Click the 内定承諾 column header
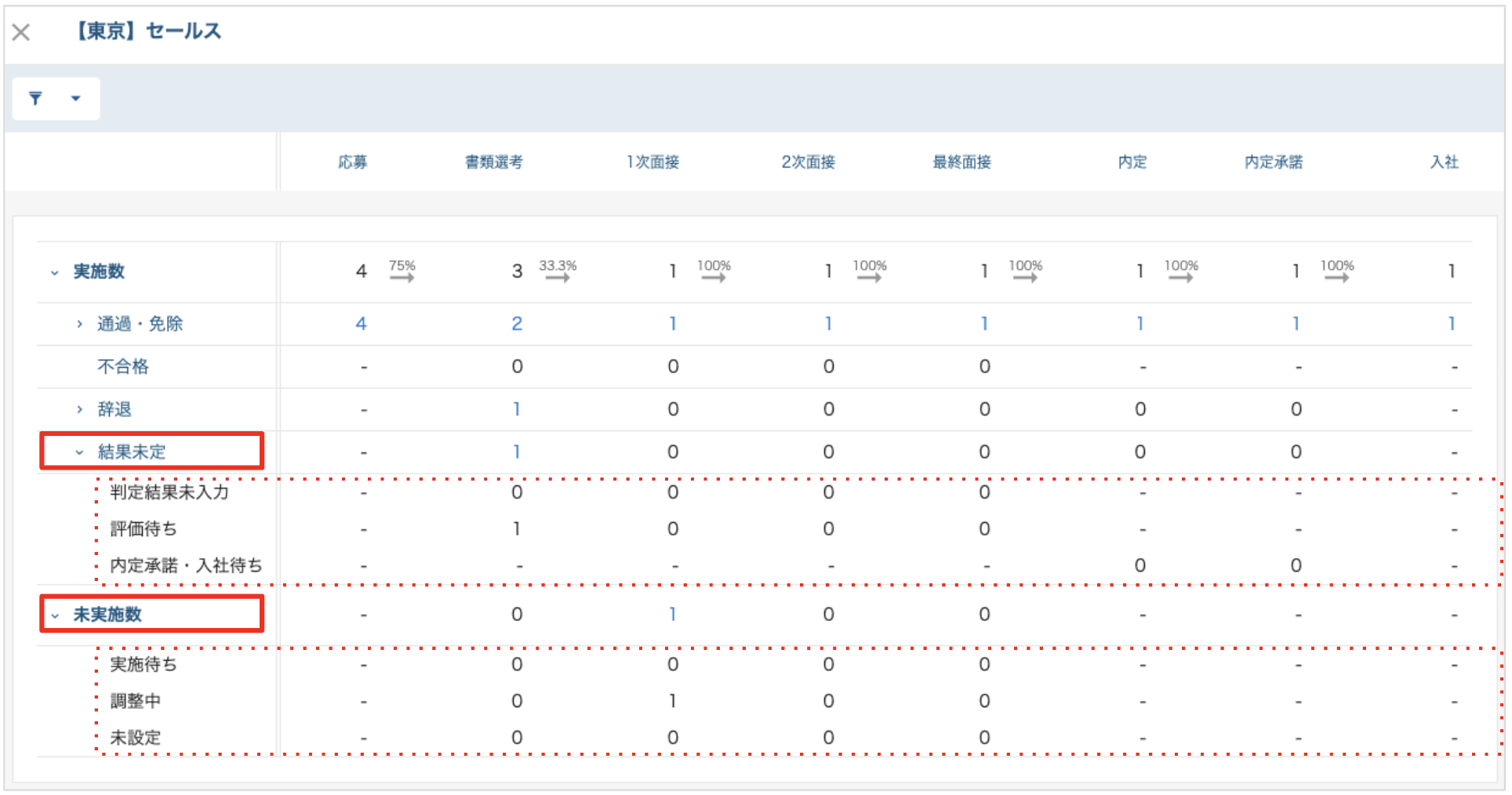Image resolution: width=1512 pixels, height=795 pixels. click(1274, 162)
